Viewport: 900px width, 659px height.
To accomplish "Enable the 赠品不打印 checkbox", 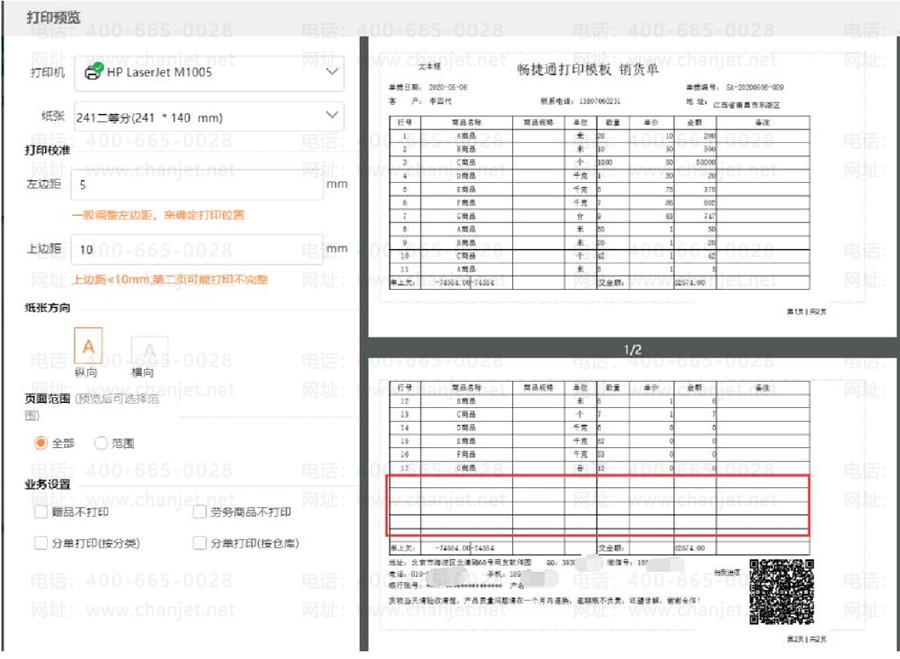I will 41,511.
